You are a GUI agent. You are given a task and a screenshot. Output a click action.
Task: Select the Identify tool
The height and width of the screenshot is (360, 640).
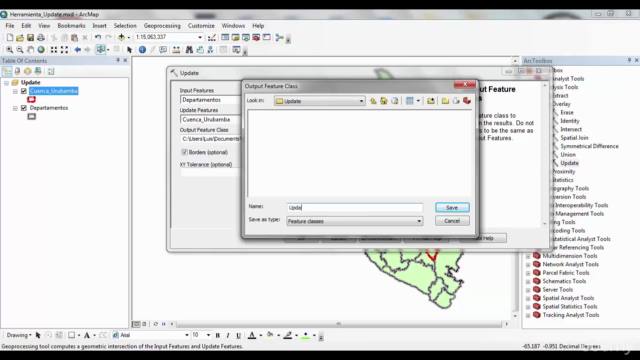142,50
